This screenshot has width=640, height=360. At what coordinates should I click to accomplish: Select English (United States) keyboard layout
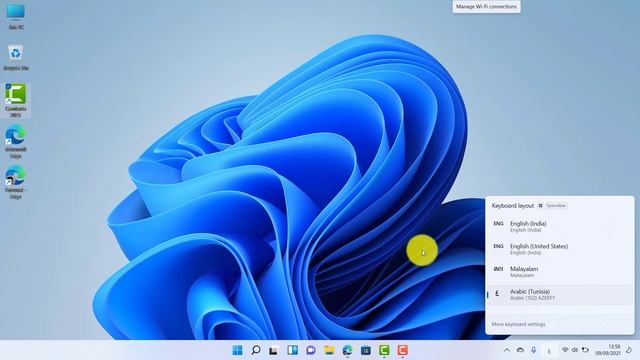tap(560, 249)
